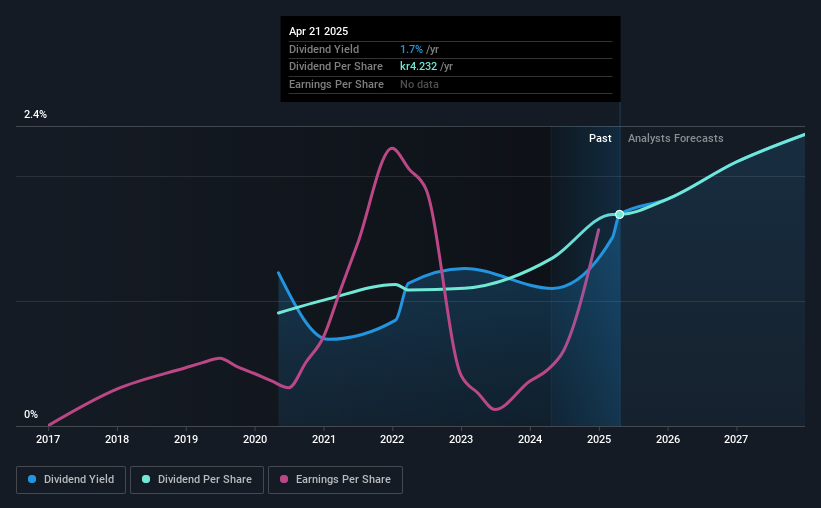
Task: Click Dividend Per Share row label in tooltip
Action: click(x=336, y=67)
